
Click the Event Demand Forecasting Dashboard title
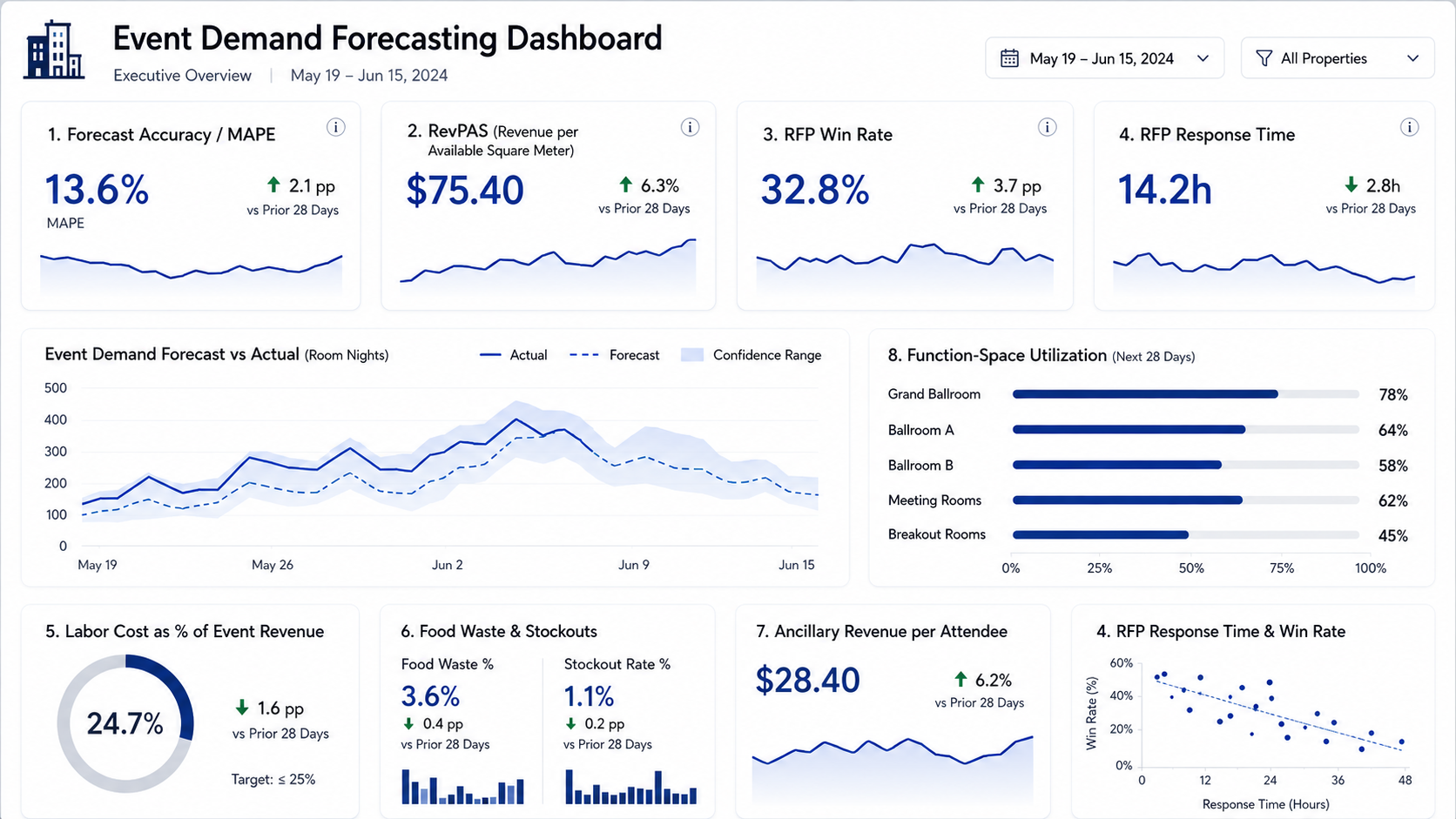click(x=388, y=38)
